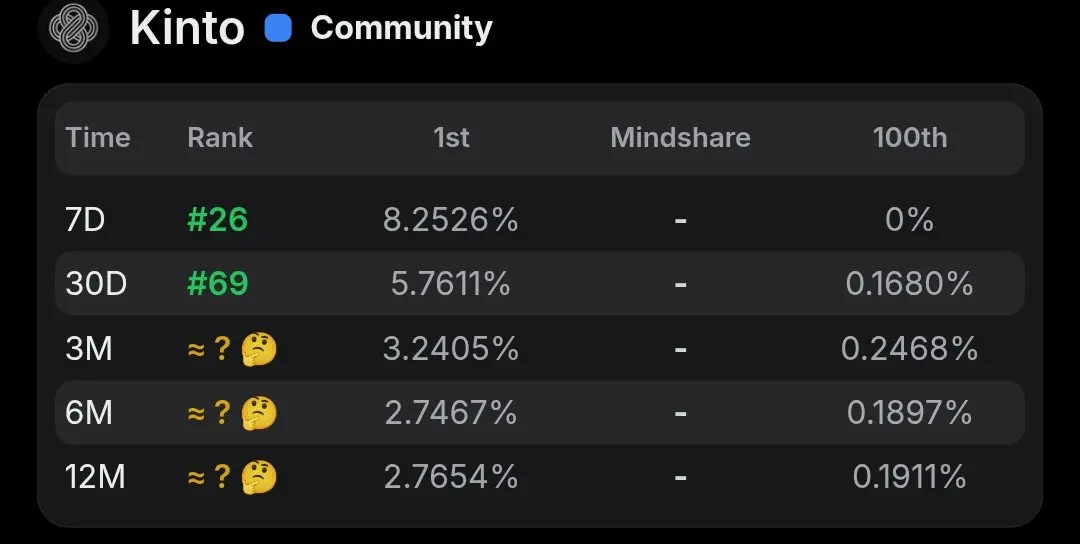Click the 0.1680% 100th value
Screen dimensions: 1080x544
(x=909, y=284)
